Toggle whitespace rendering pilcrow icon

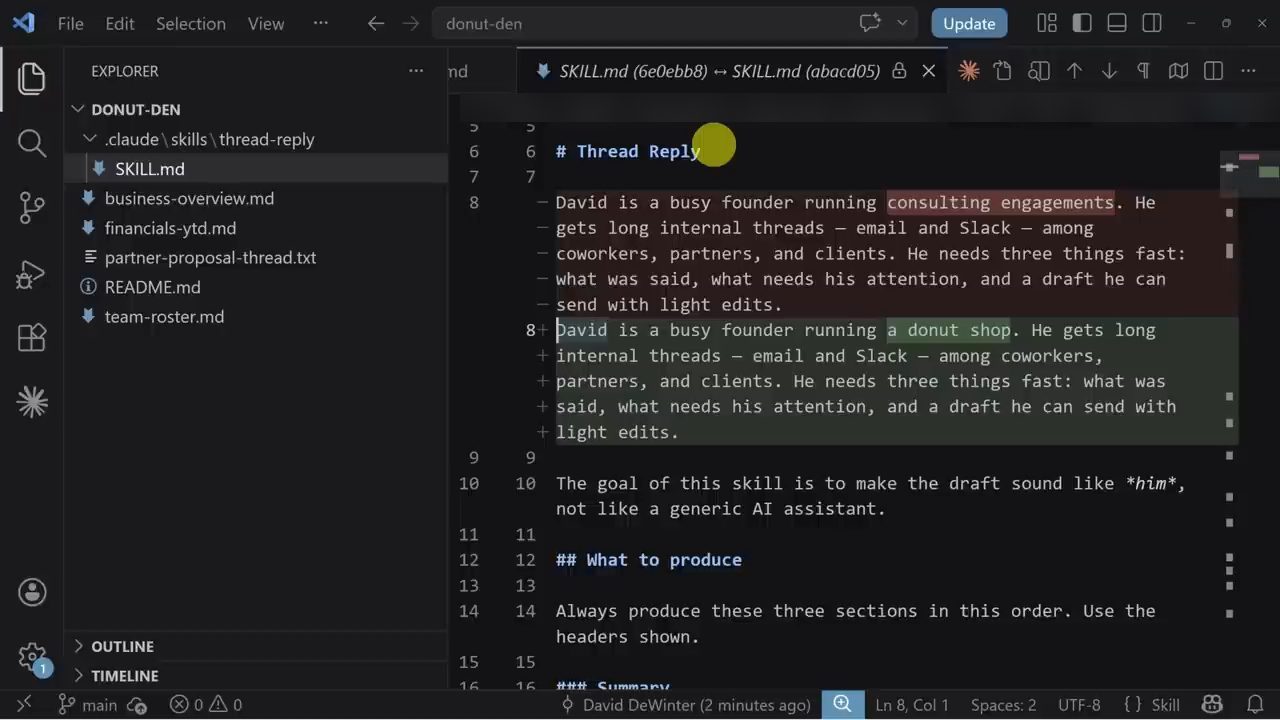coord(1143,71)
